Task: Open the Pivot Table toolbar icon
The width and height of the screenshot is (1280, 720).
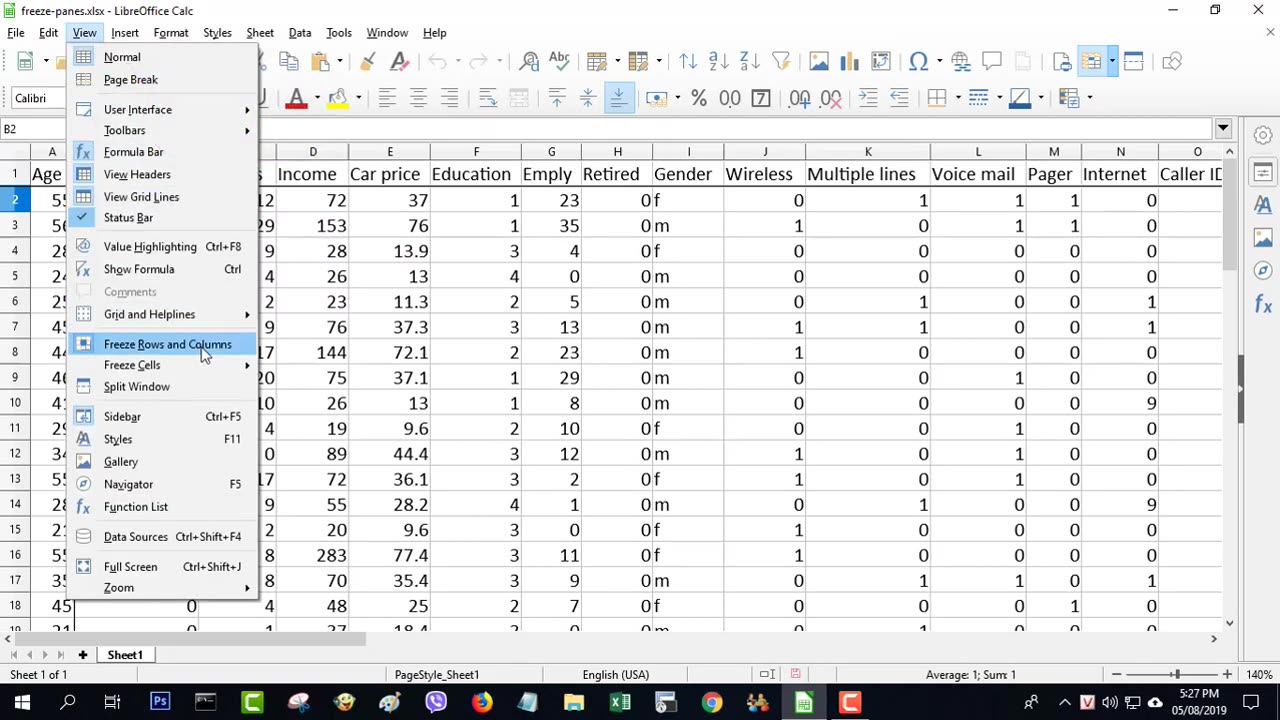Action: point(880,62)
